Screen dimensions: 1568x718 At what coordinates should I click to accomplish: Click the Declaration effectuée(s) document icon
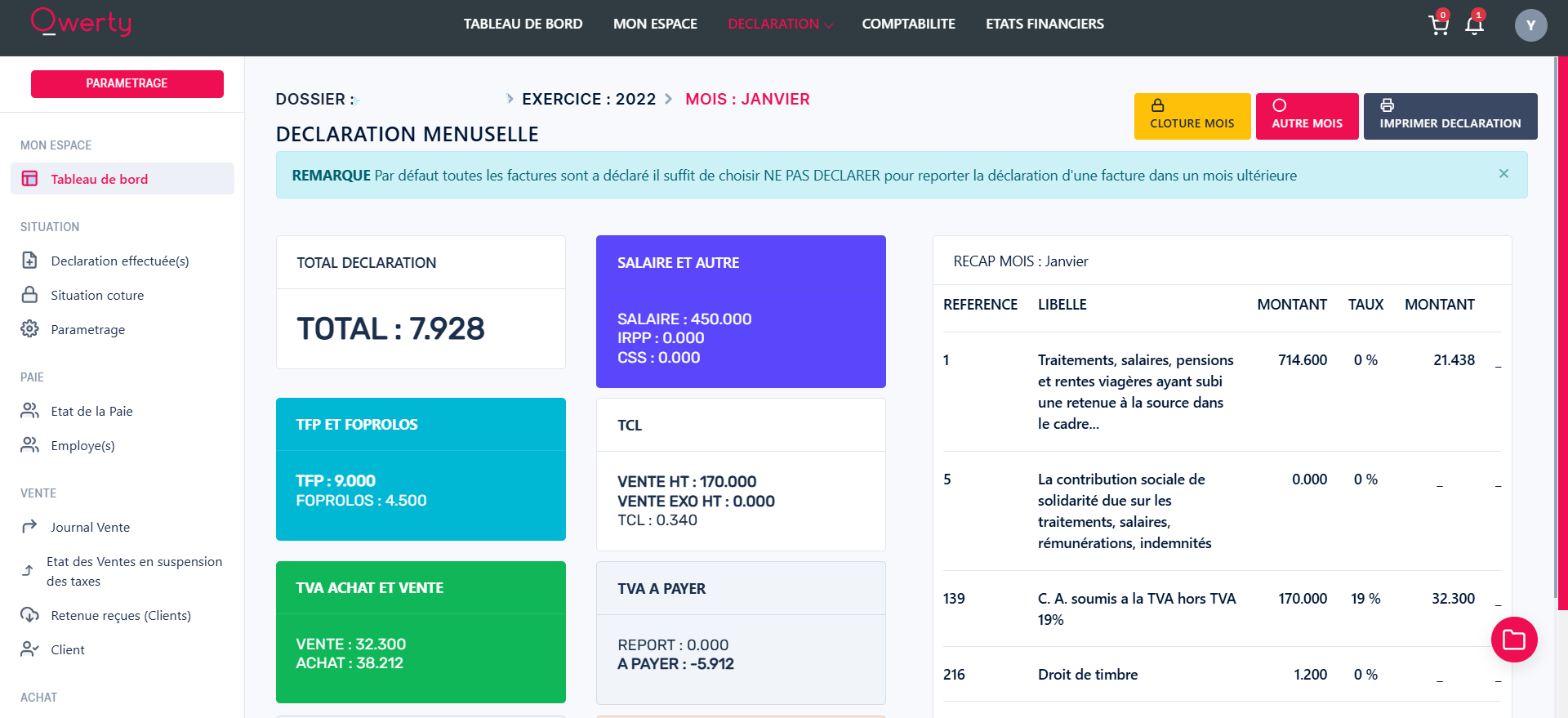(x=29, y=261)
